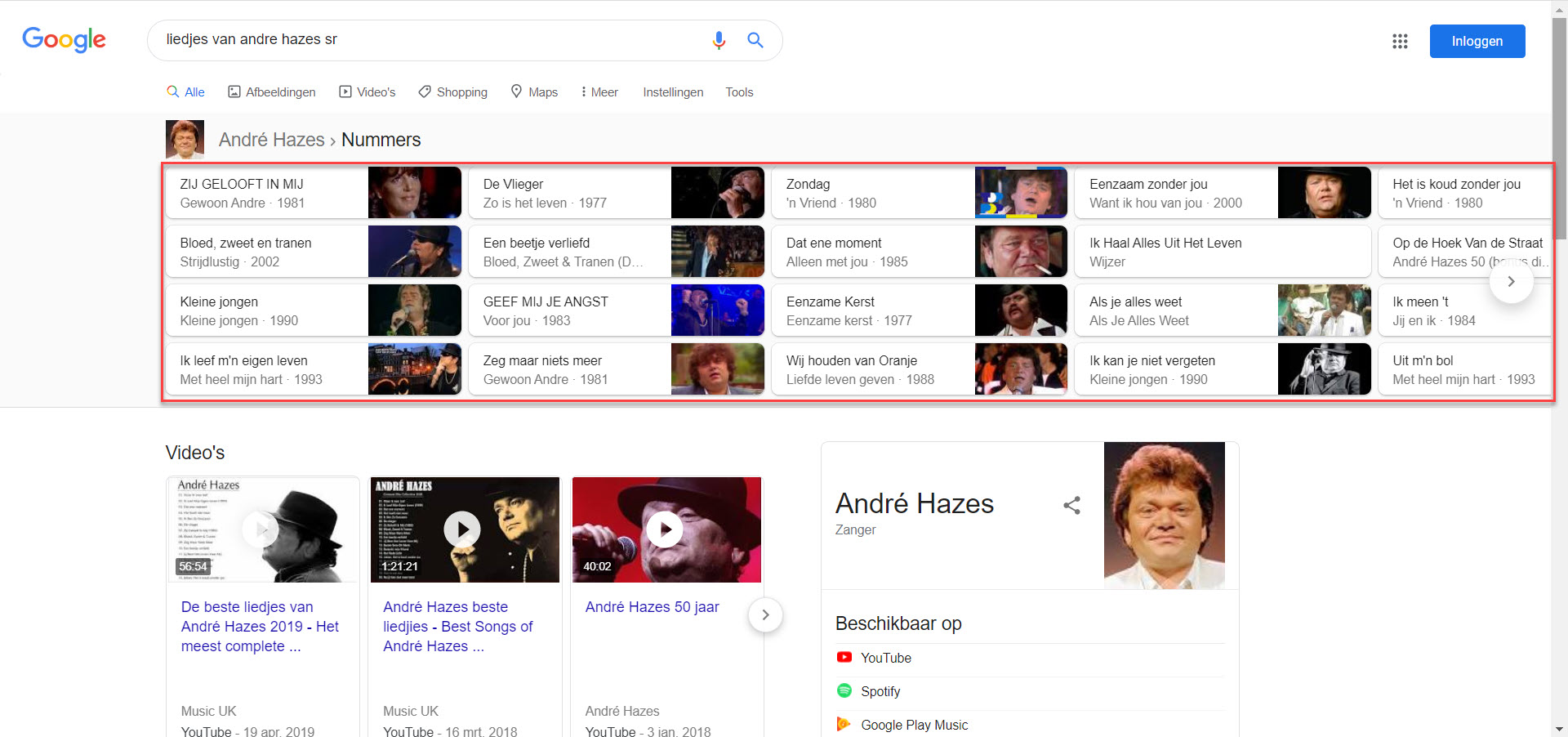This screenshot has width=1568, height=737.
Task: Open Wij houden van Oranje
Action: click(920, 369)
